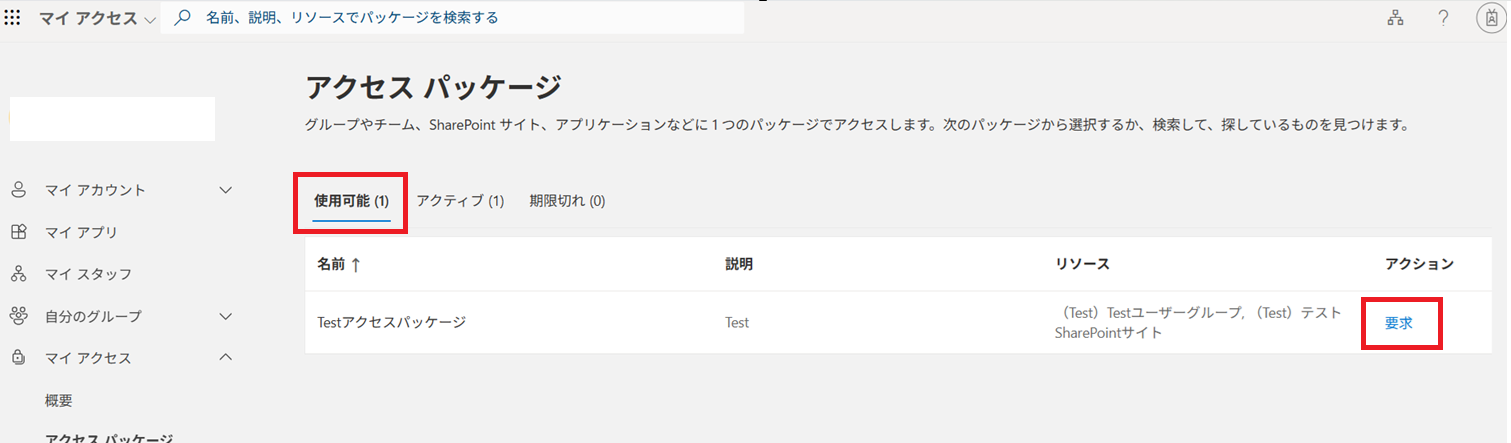Click the マイ スタッフ people icon
The height and width of the screenshot is (443, 1511).
(18, 274)
